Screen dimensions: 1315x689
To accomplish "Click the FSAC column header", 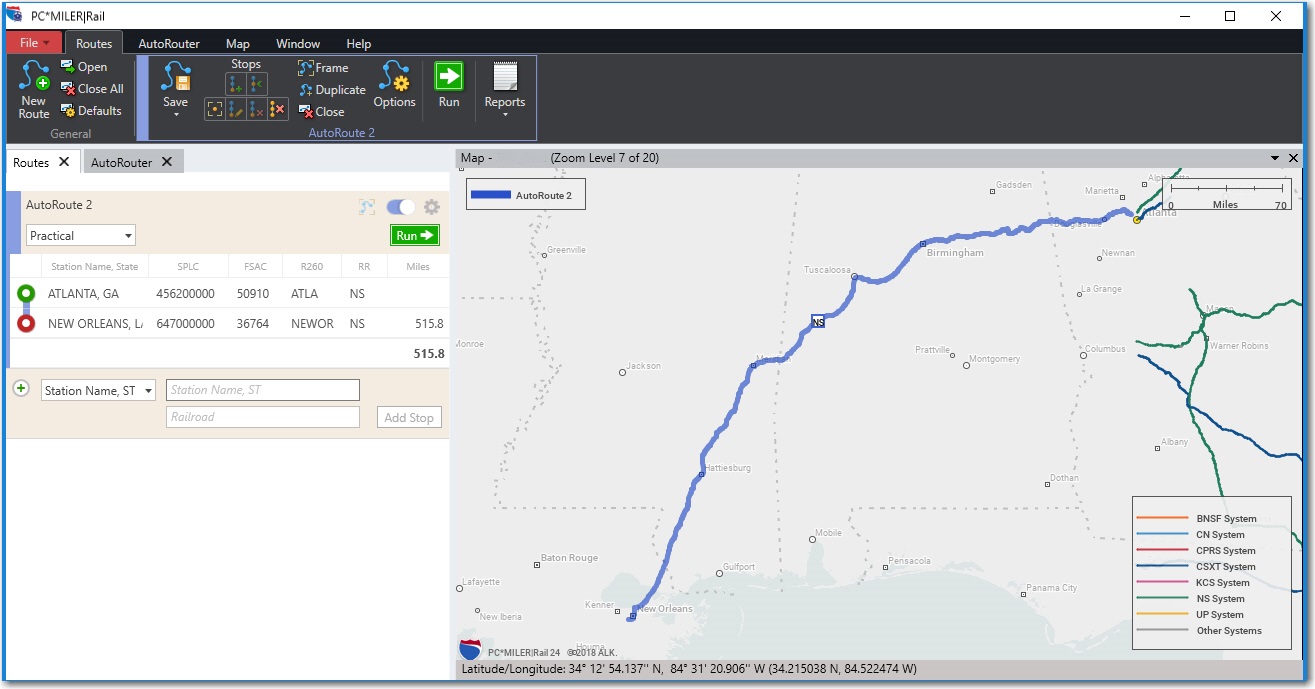I will [x=254, y=267].
